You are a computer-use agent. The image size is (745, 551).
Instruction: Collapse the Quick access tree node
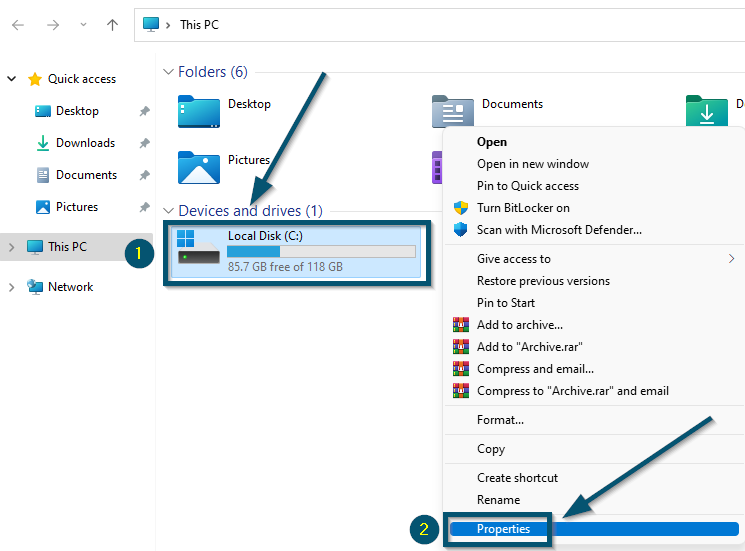pos(11,79)
